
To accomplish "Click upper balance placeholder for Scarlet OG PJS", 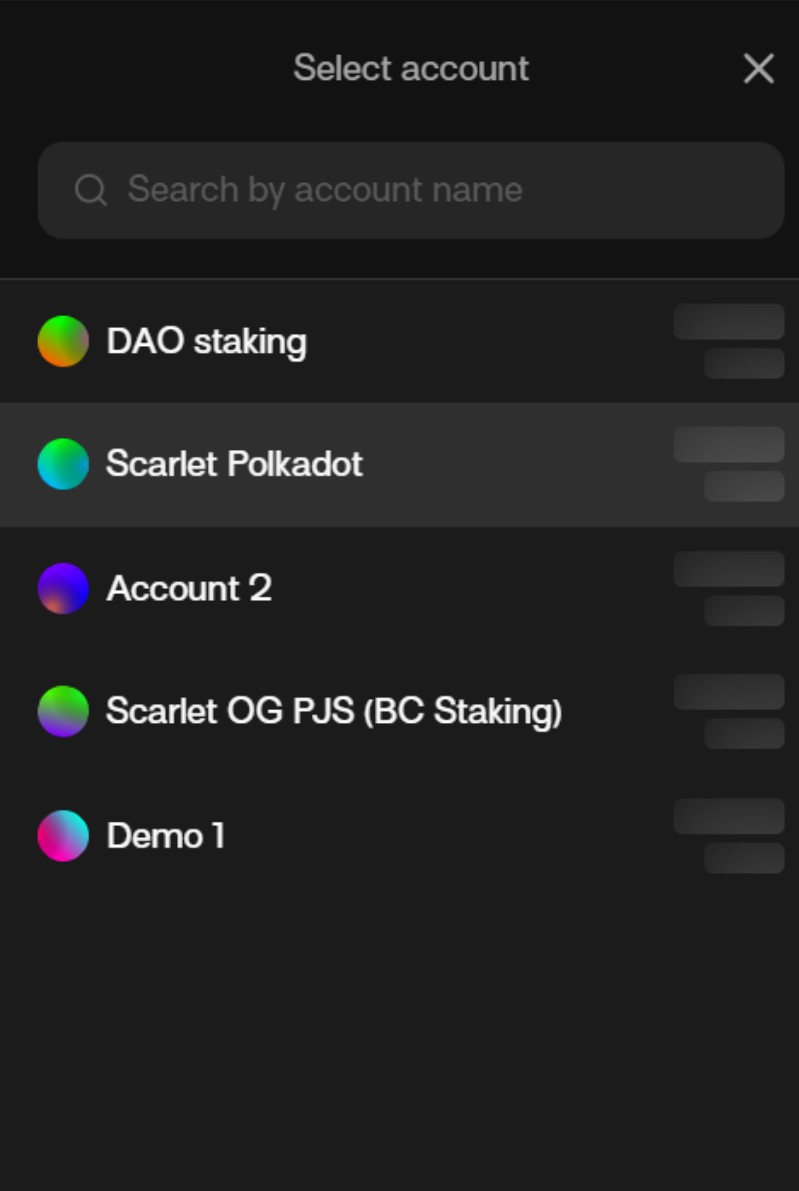I will pos(729,692).
